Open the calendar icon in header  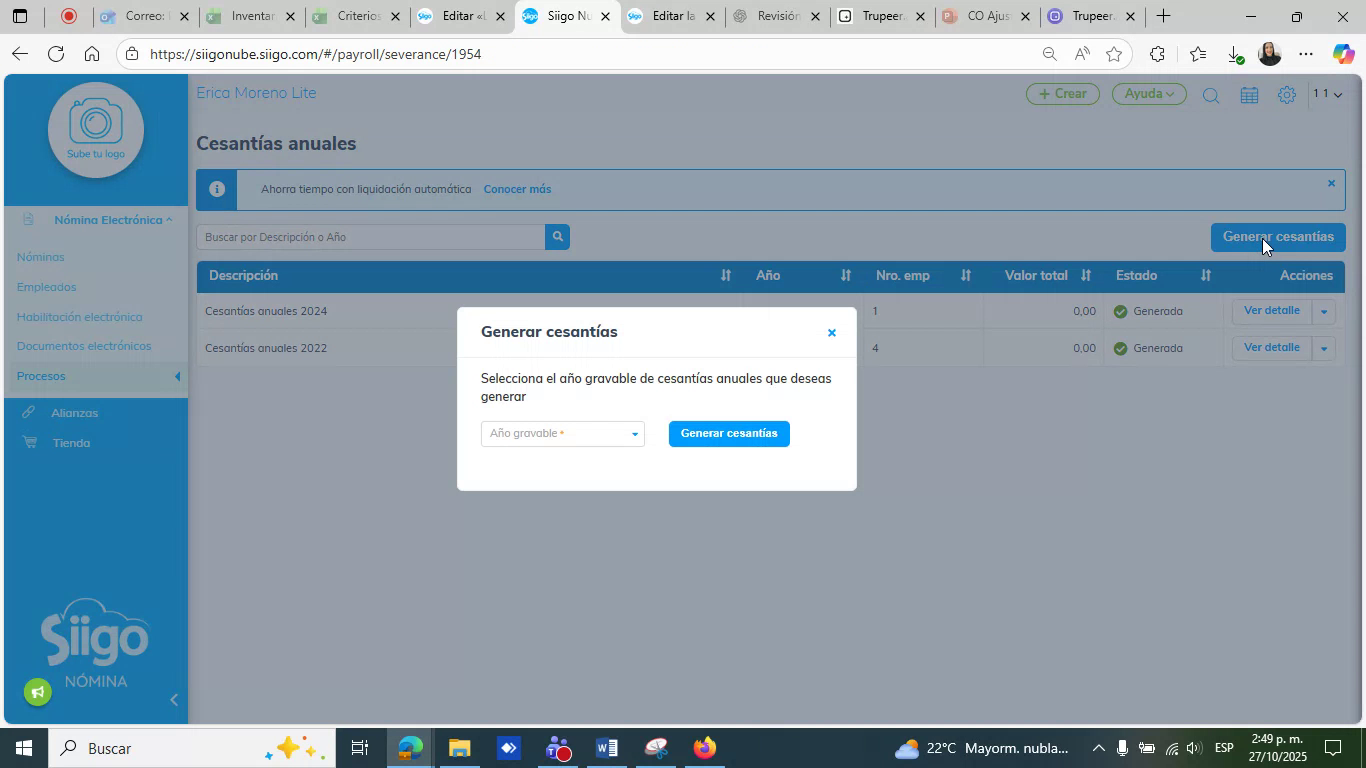tap(1249, 95)
